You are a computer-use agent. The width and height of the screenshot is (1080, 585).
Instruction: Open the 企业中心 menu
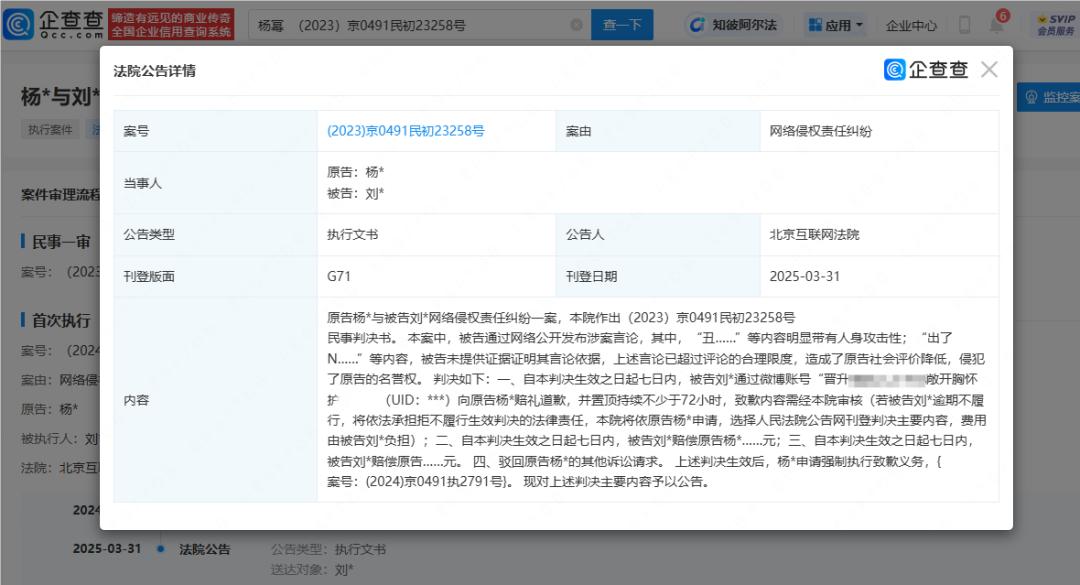[x=911, y=25]
